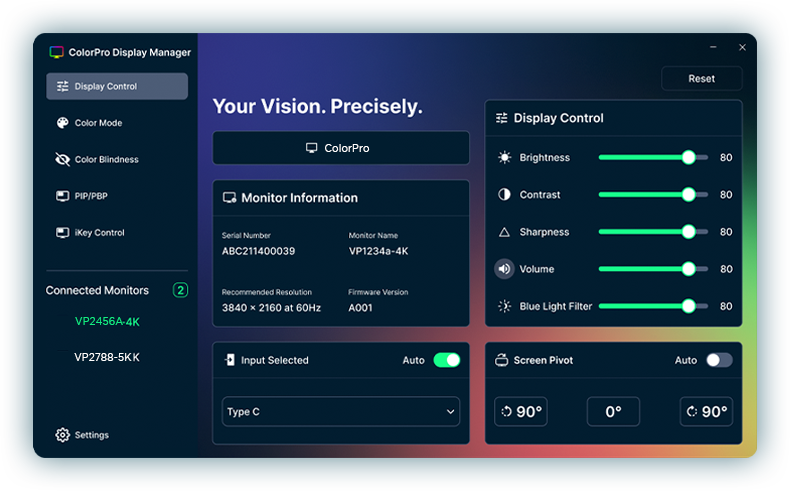Enable the Screen Pivot Auto toggle
The image size is (790, 491).
pyautogui.click(x=719, y=360)
